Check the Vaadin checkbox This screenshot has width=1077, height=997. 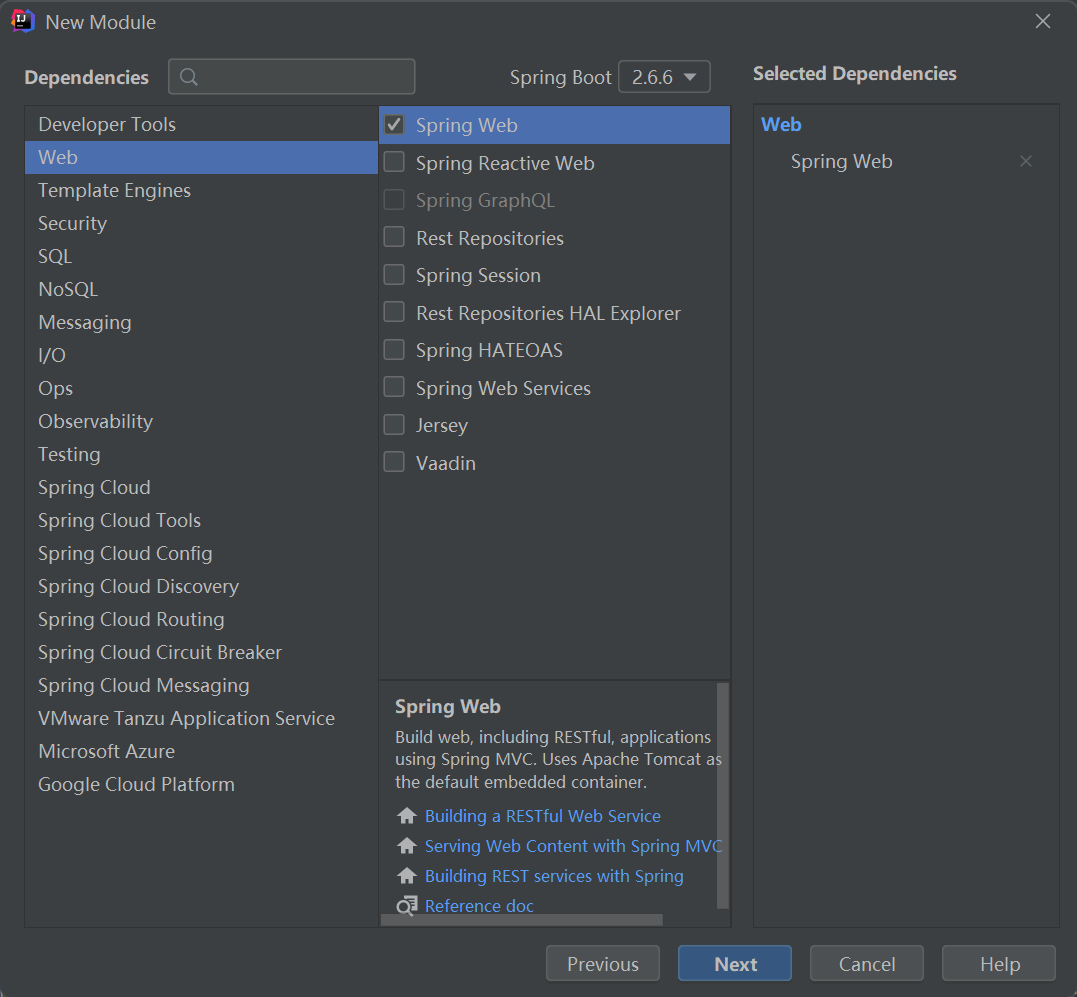pyautogui.click(x=394, y=462)
